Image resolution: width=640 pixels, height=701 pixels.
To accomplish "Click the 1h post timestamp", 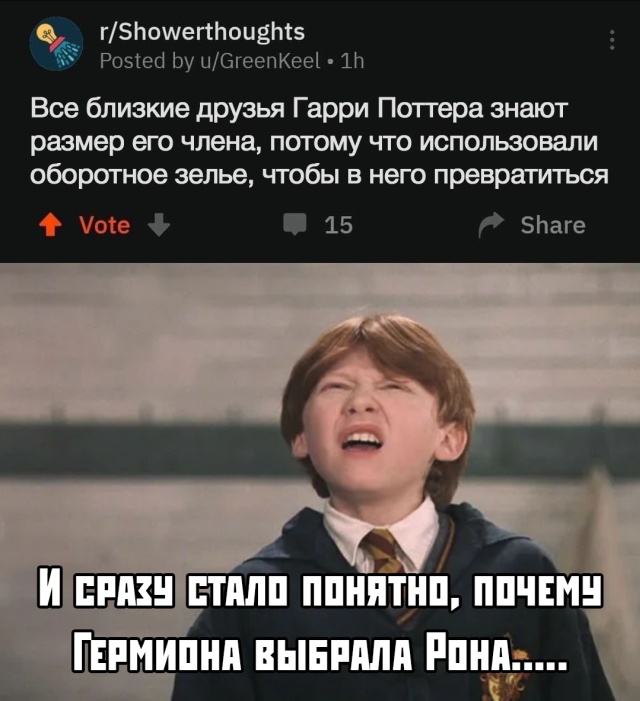I will pos(353,60).
